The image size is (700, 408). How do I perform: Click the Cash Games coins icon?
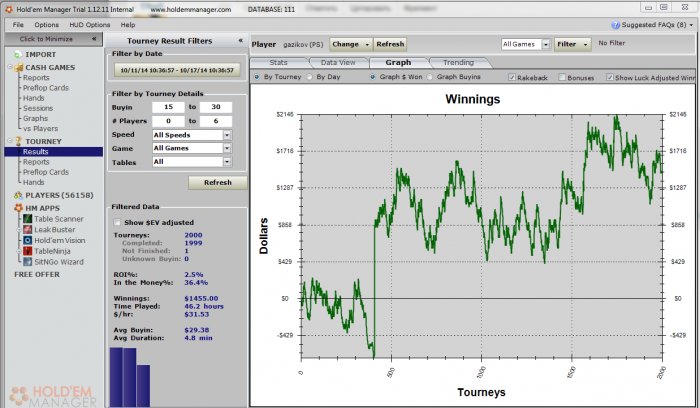(x=19, y=67)
